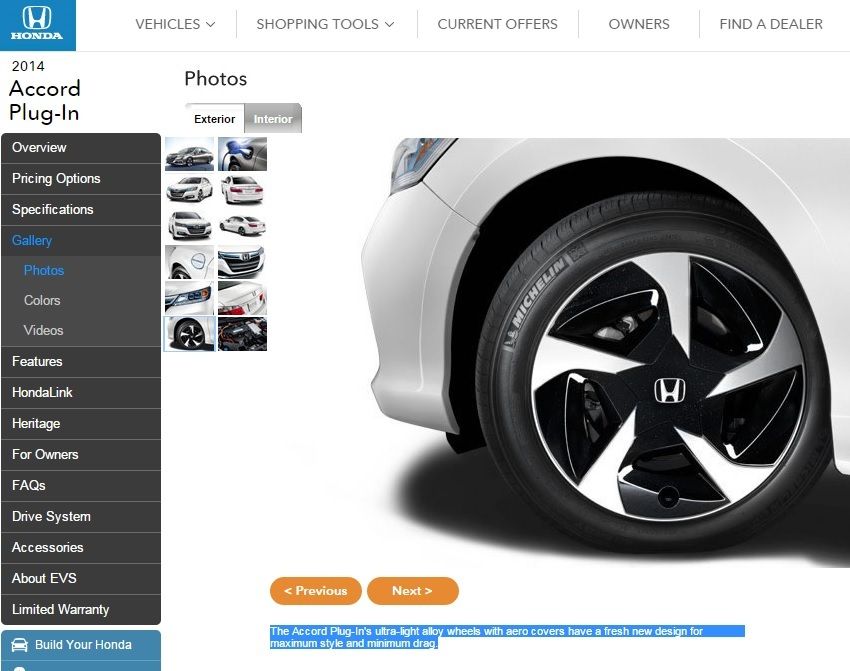Open the front grille Honda badge thumbnail

pyautogui.click(x=242, y=262)
